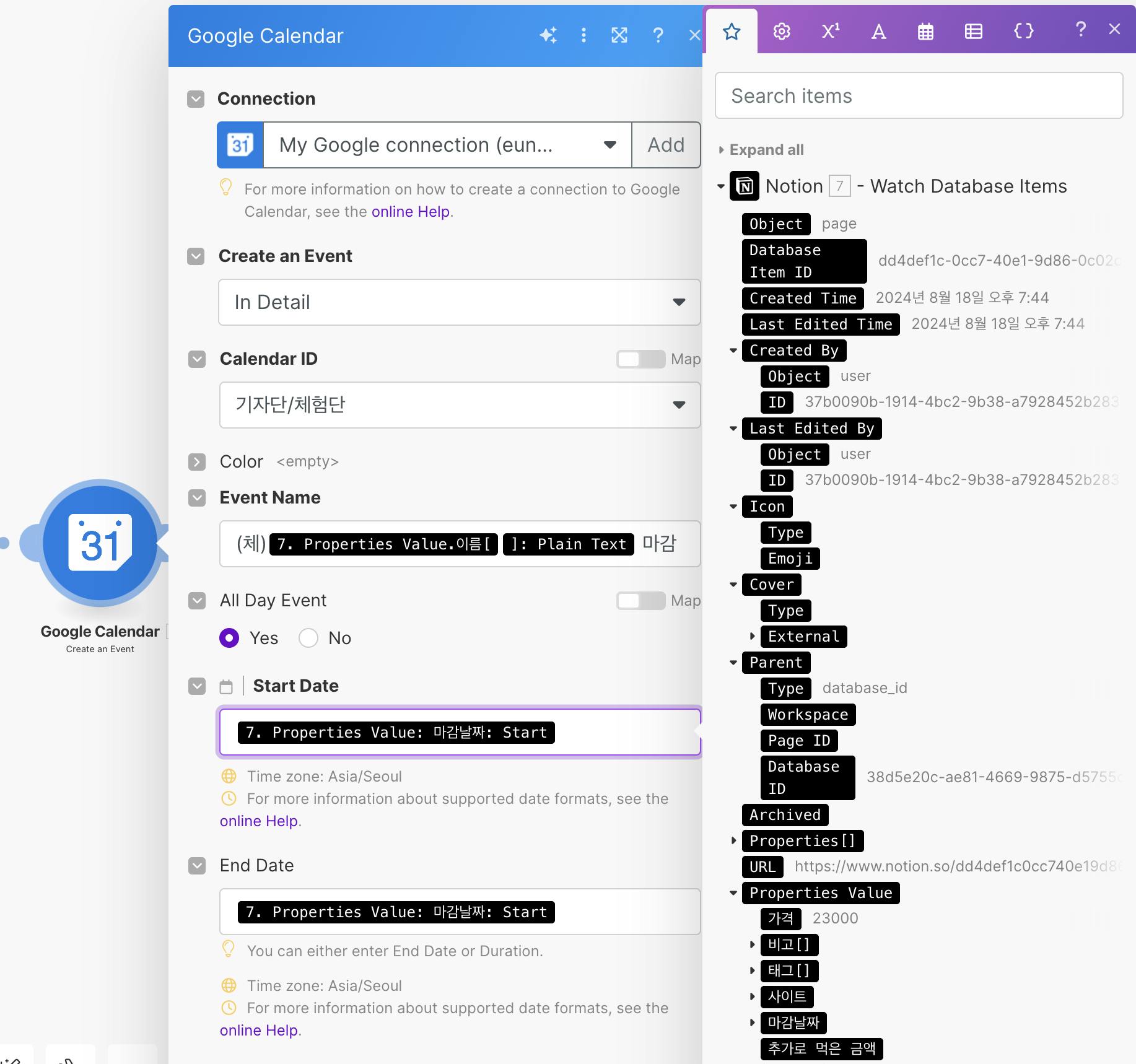Expand the 비고[] node

point(752,944)
